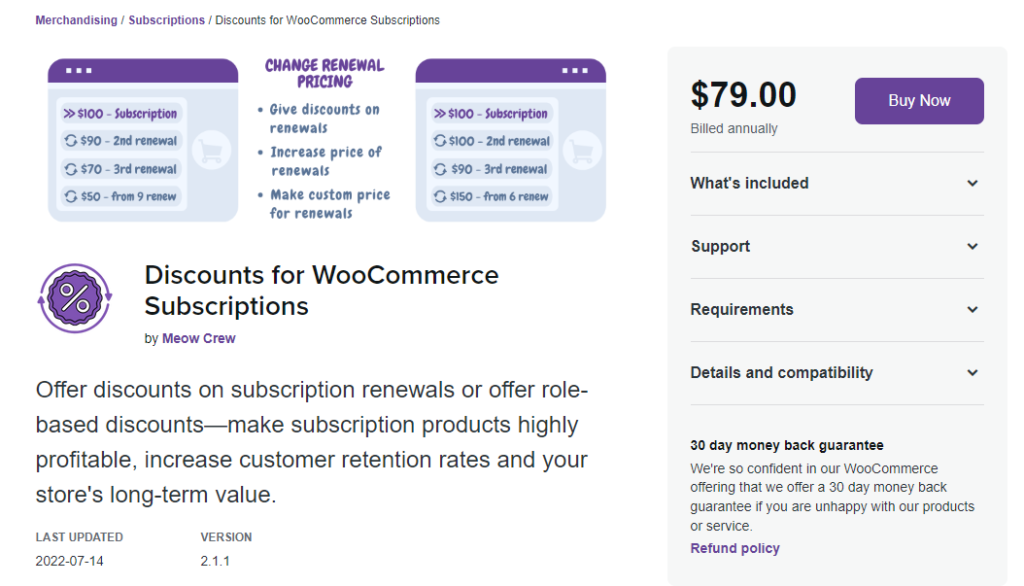1024x586 pixels.
Task: Click the Buy Now button
Action: [919, 101]
